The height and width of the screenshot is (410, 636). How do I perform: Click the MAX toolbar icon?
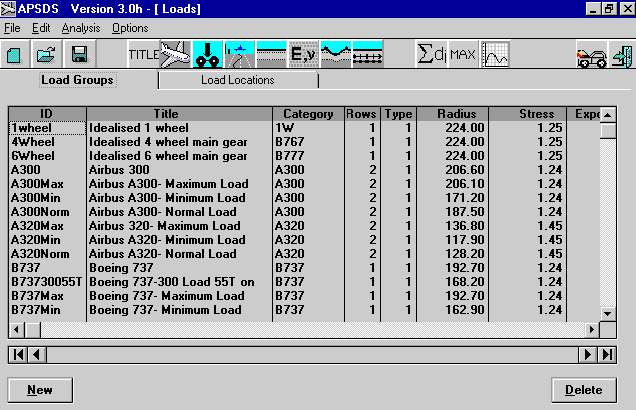463,54
